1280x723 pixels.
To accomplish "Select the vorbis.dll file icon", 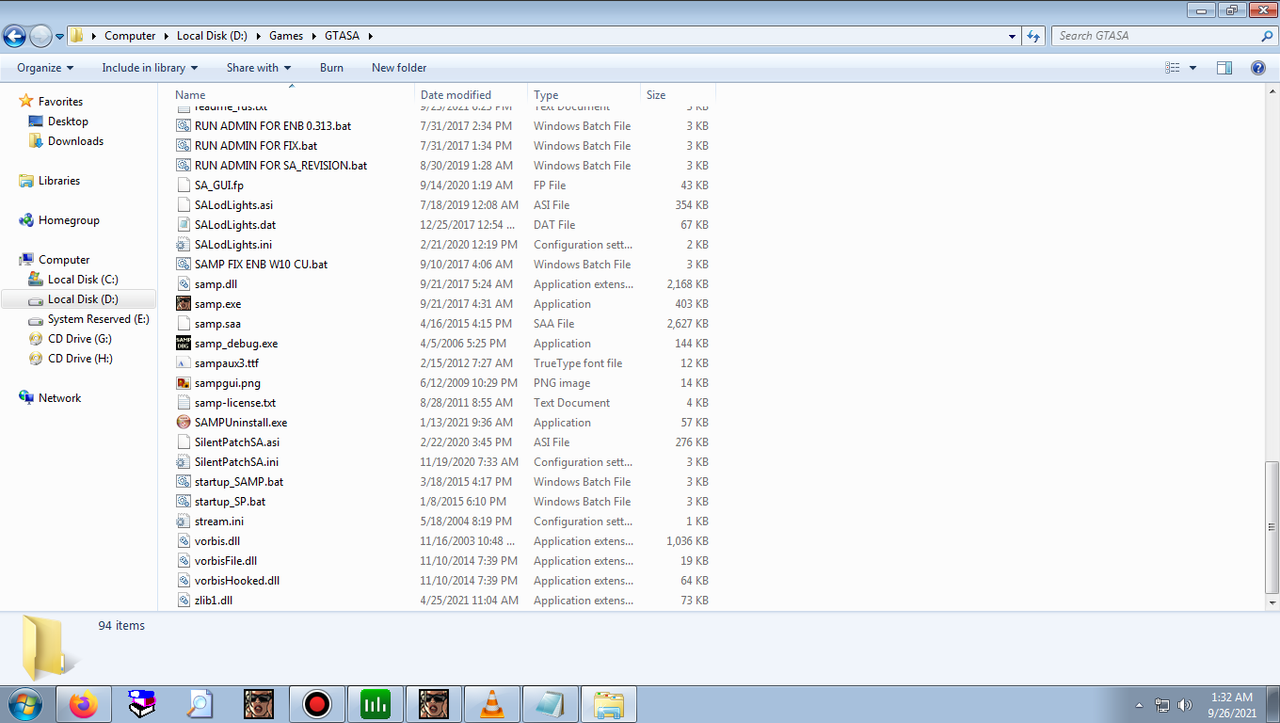I will [x=183, y=541].
